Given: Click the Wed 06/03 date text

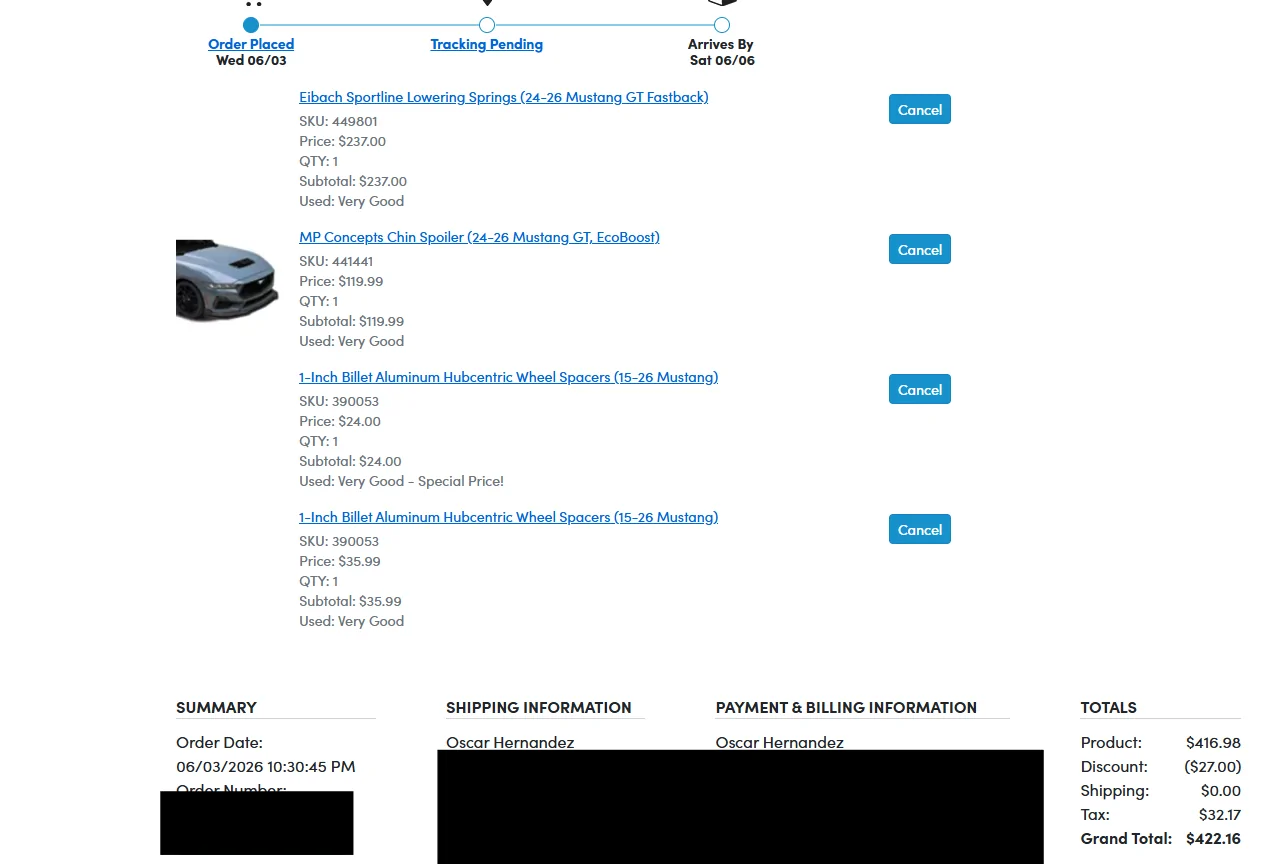Looking at the screenshot, I should pyautogui.click(x=251, y=60).
